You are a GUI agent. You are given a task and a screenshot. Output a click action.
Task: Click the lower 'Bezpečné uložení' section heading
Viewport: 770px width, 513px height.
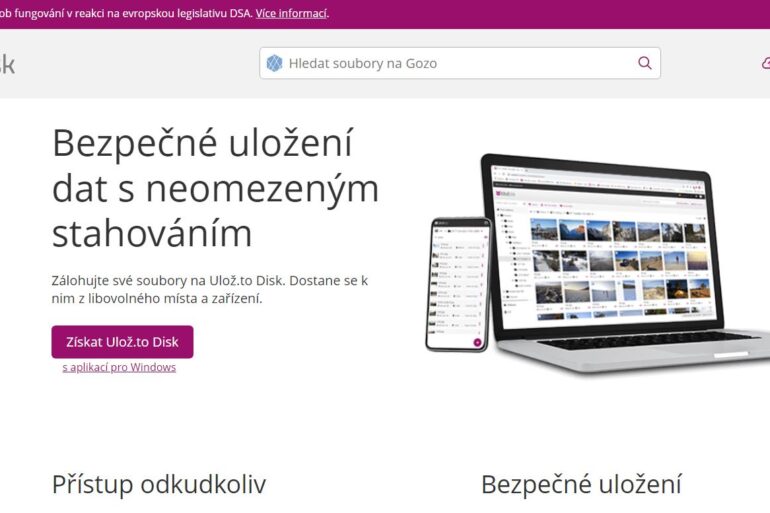coord(580,485)
